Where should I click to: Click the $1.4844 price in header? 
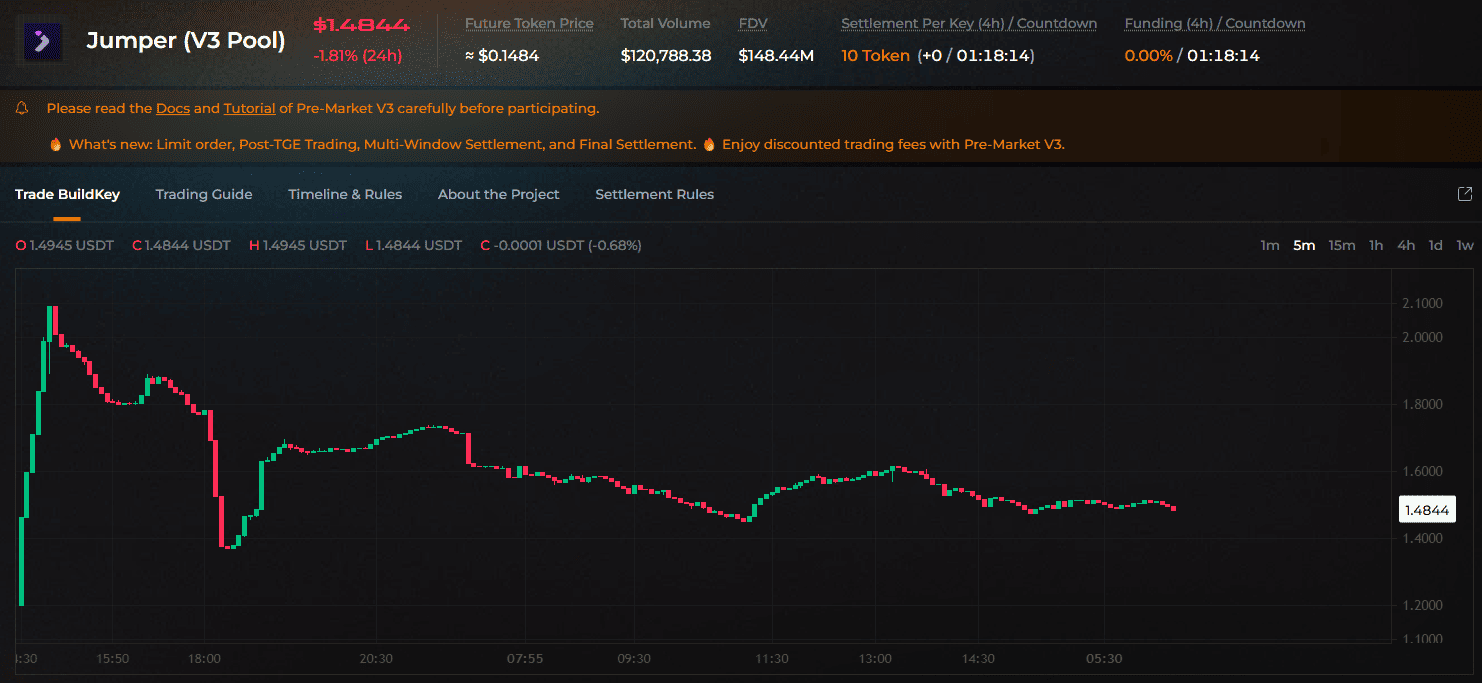pos(361,25)
